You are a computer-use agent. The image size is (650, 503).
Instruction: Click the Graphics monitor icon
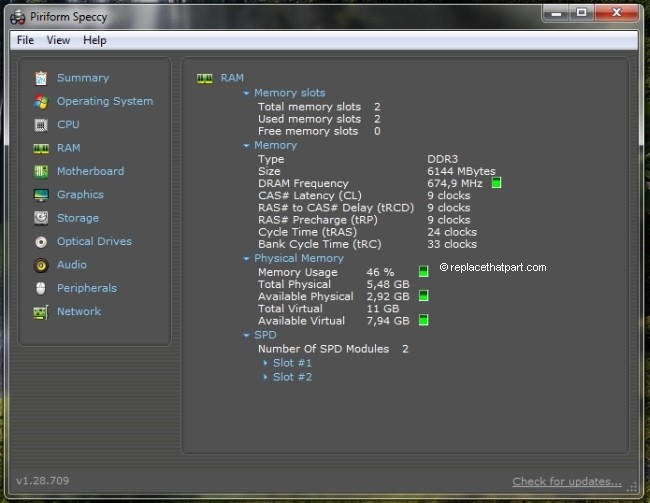41,195
